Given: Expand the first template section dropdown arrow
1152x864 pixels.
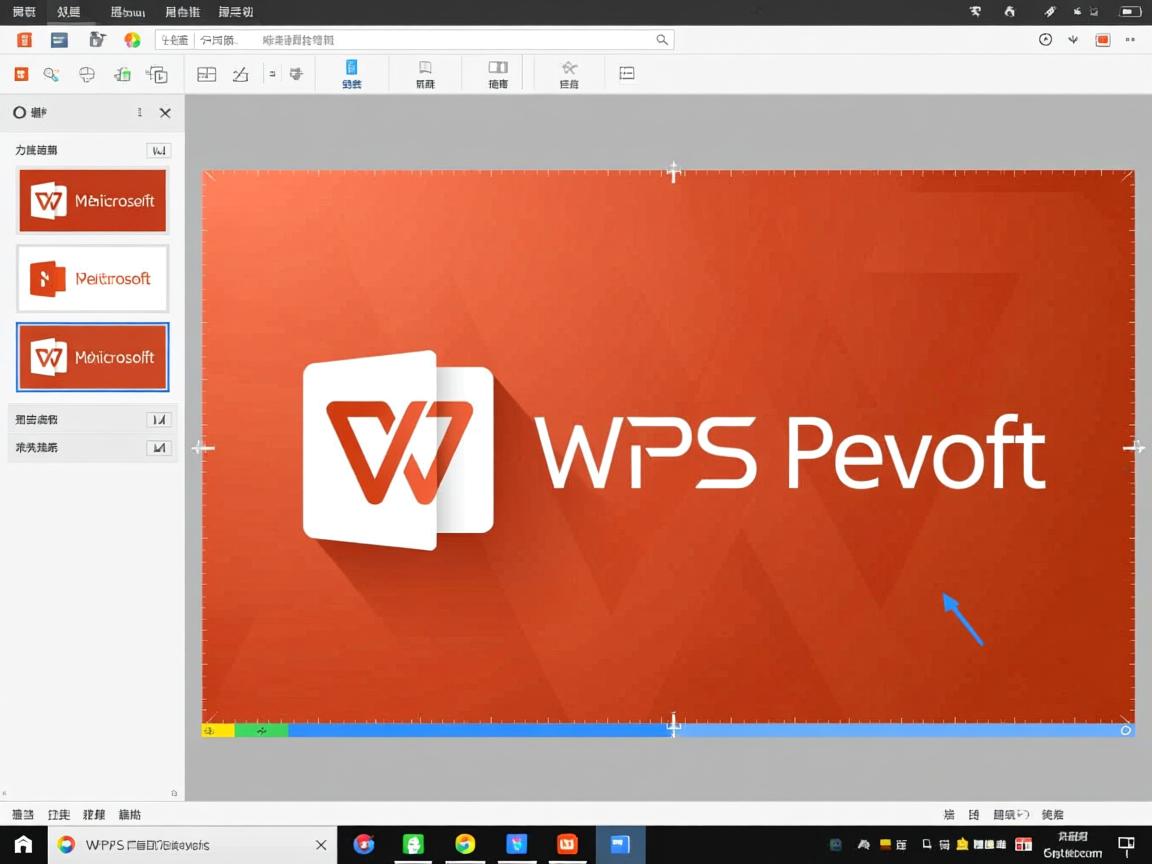Looking at the screenshot, I should click(x=159, y=150).
